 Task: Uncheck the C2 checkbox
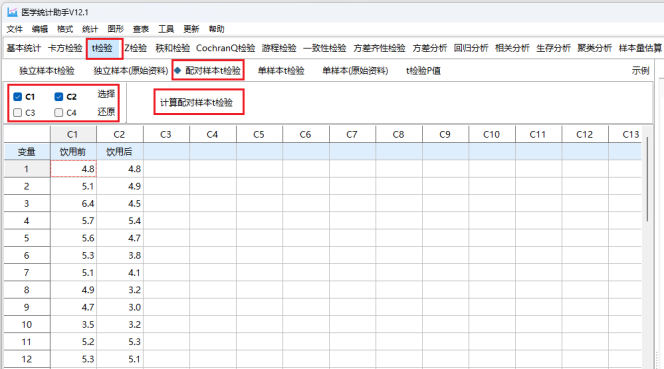click(x=58, y=97)
